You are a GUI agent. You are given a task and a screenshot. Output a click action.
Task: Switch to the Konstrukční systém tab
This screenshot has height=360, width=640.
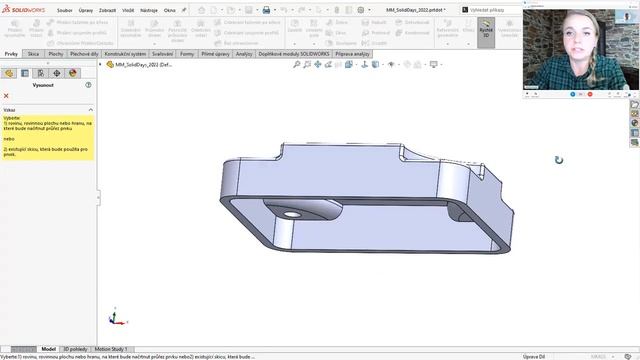(125, 54)
